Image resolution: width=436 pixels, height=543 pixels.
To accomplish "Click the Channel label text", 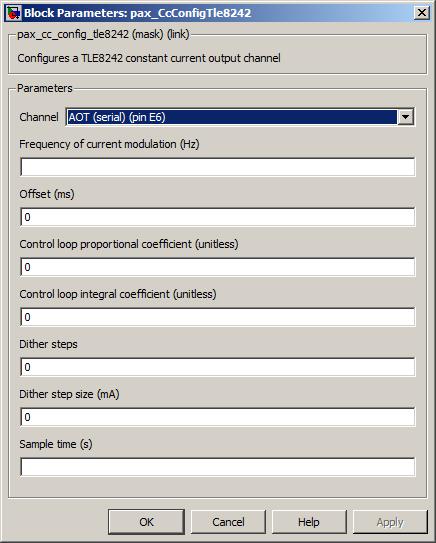I will [39, 117].
